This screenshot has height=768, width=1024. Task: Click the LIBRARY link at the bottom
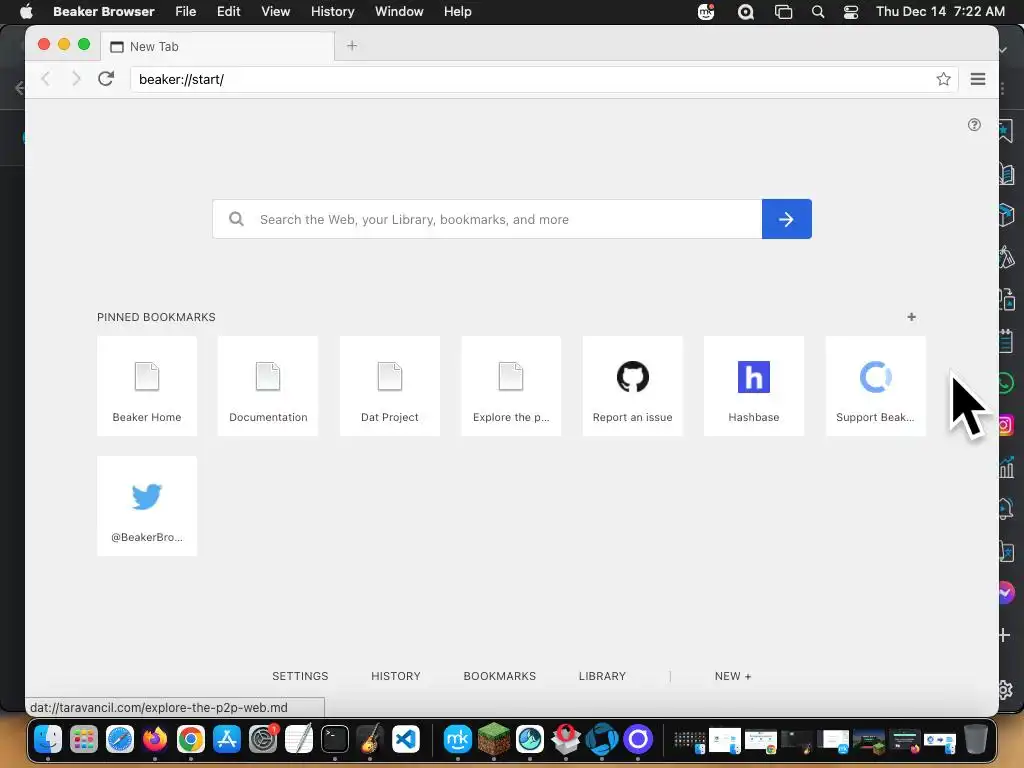[x=602, y=676]
